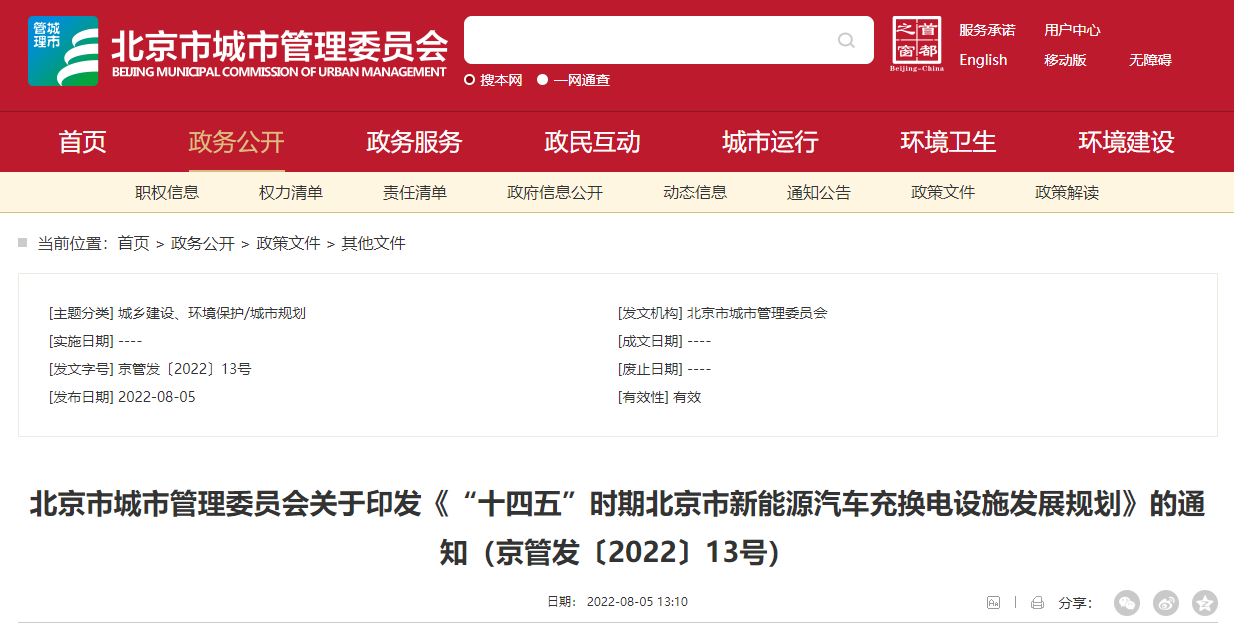Select 政策解读 in the submenu
This screenshot has height=625, width=1234.
1067,192
